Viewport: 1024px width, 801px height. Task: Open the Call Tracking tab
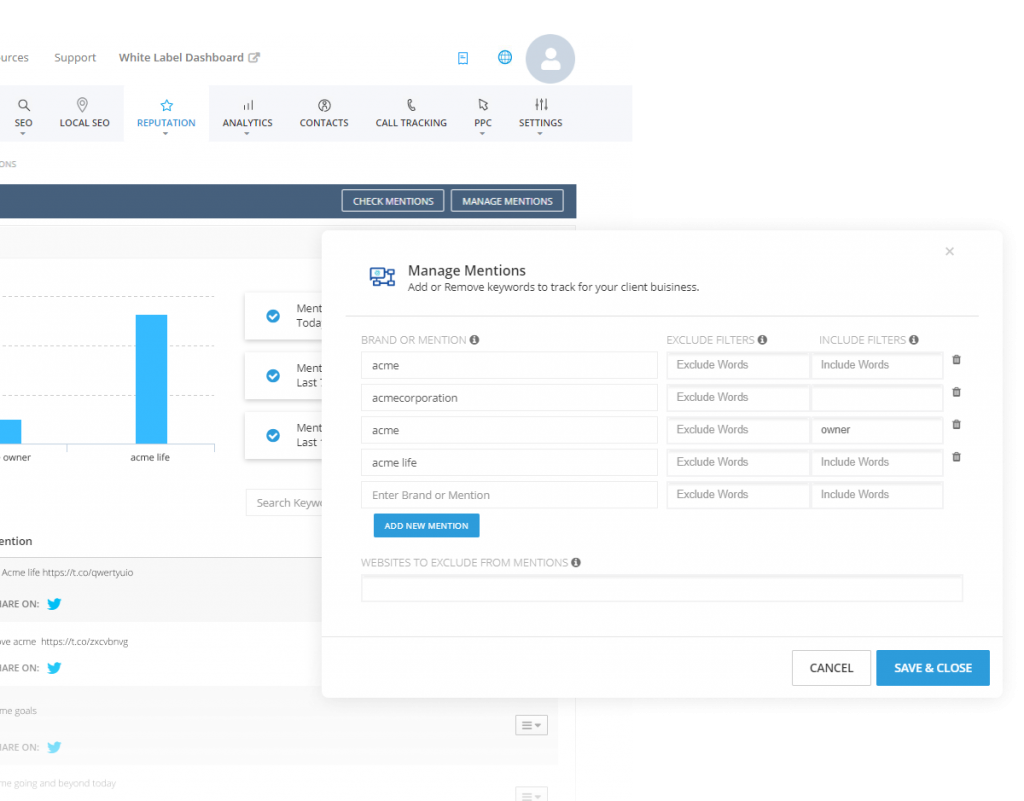click(x=411, y=114)
